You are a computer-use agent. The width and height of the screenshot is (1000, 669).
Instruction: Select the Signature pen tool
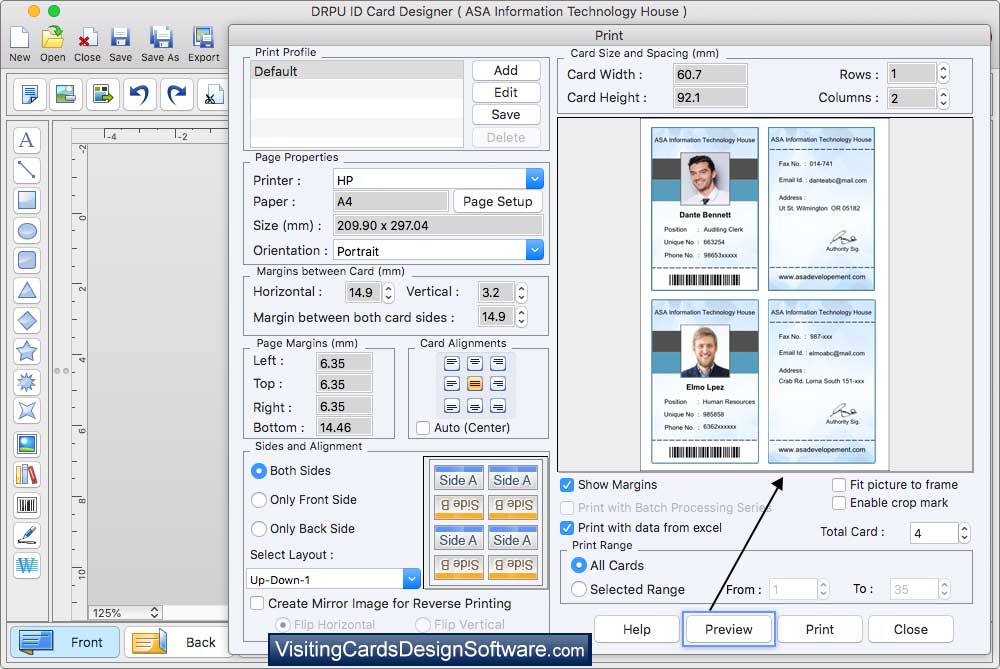click(27, 536)
